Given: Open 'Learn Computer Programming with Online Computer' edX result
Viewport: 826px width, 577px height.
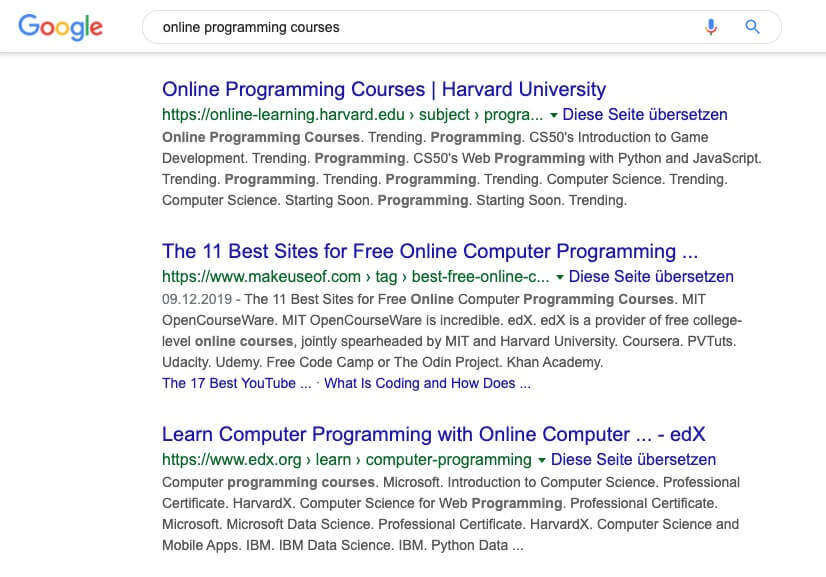Looking at the screenshot, I should (434, 434).
